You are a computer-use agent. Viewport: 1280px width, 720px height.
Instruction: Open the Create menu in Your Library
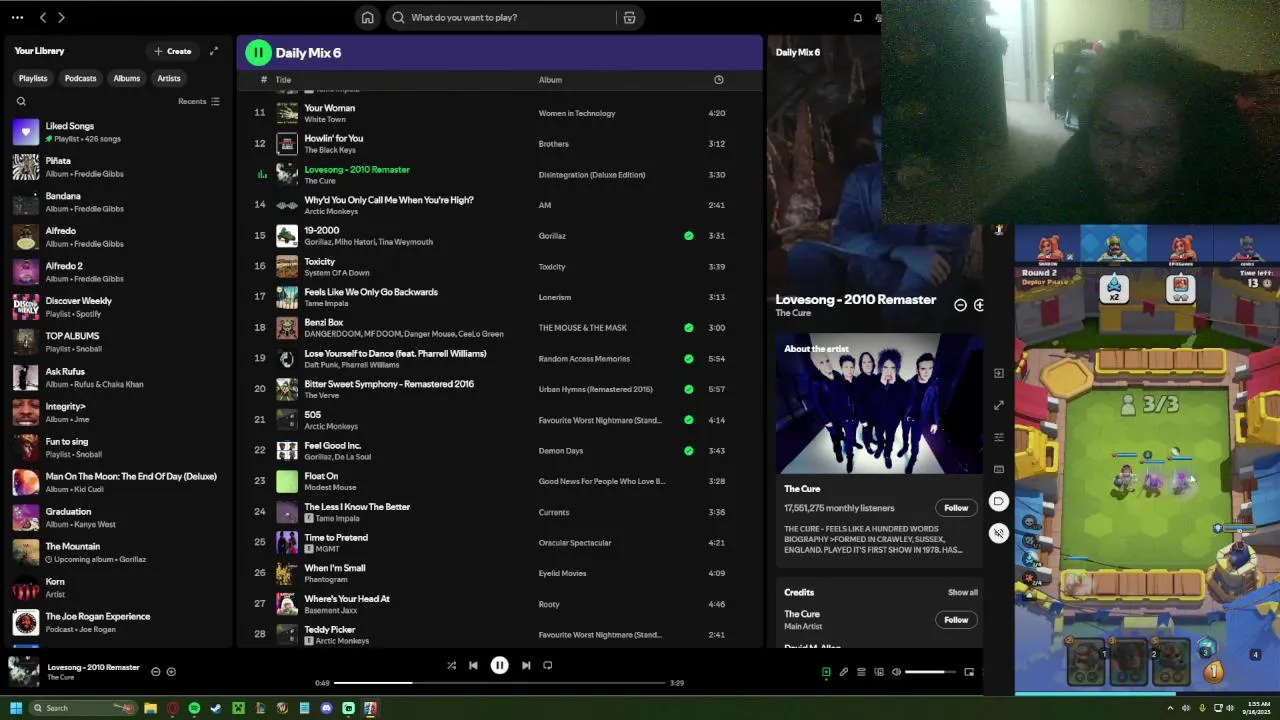point(173,51)
